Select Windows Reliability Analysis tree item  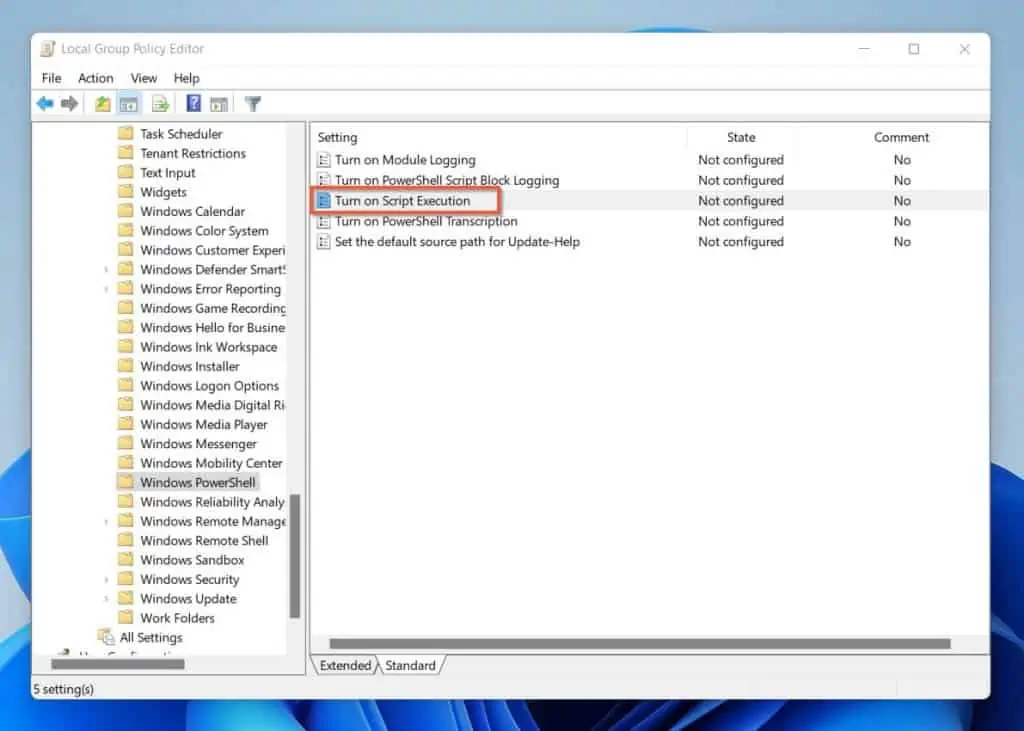[x=212, y=502]
